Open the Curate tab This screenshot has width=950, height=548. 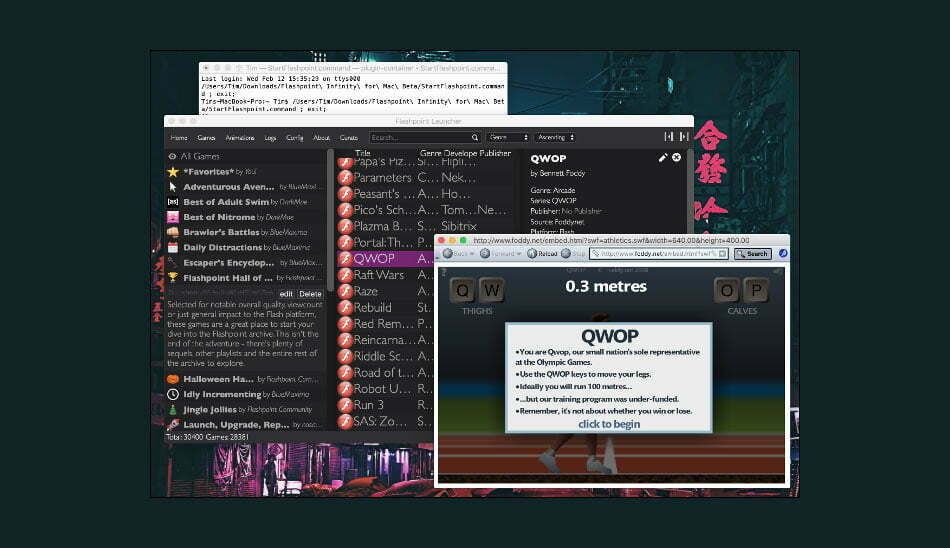coord(348,138)
